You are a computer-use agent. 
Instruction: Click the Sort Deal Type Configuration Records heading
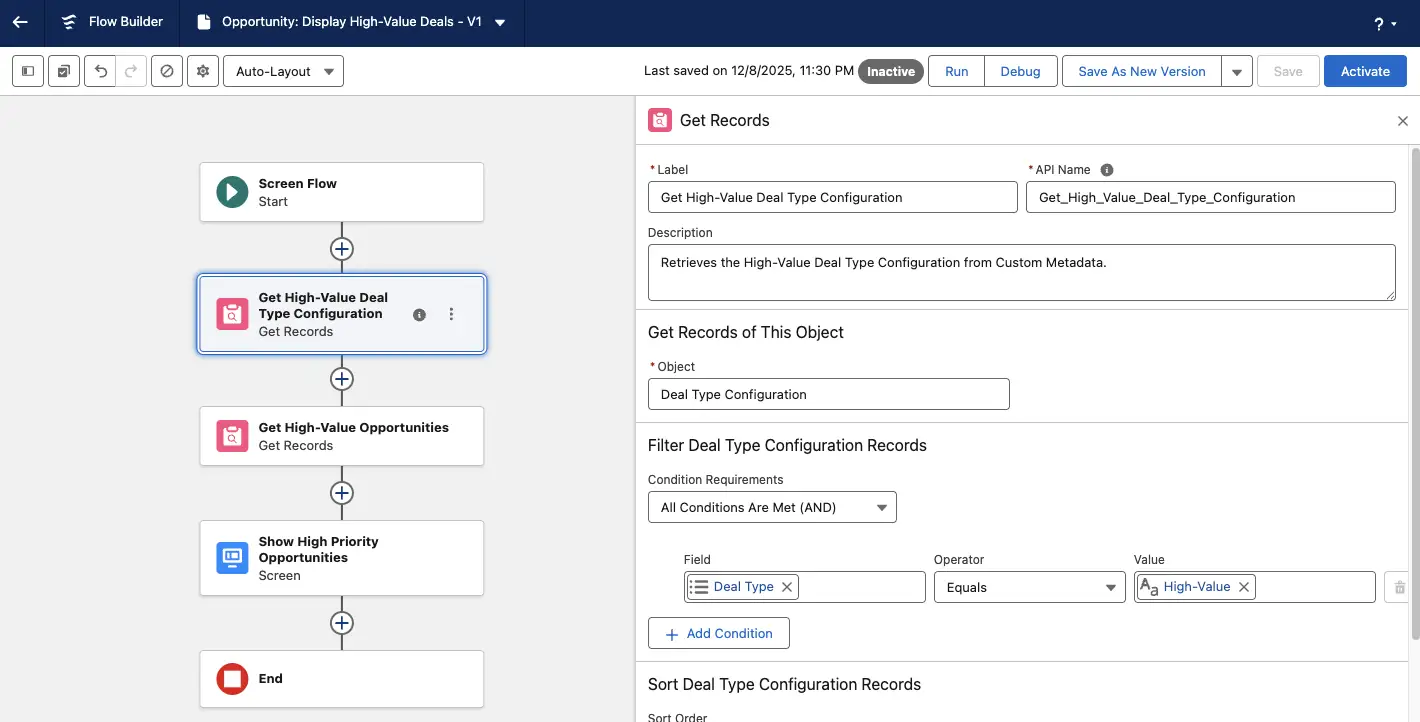(784, 685)
